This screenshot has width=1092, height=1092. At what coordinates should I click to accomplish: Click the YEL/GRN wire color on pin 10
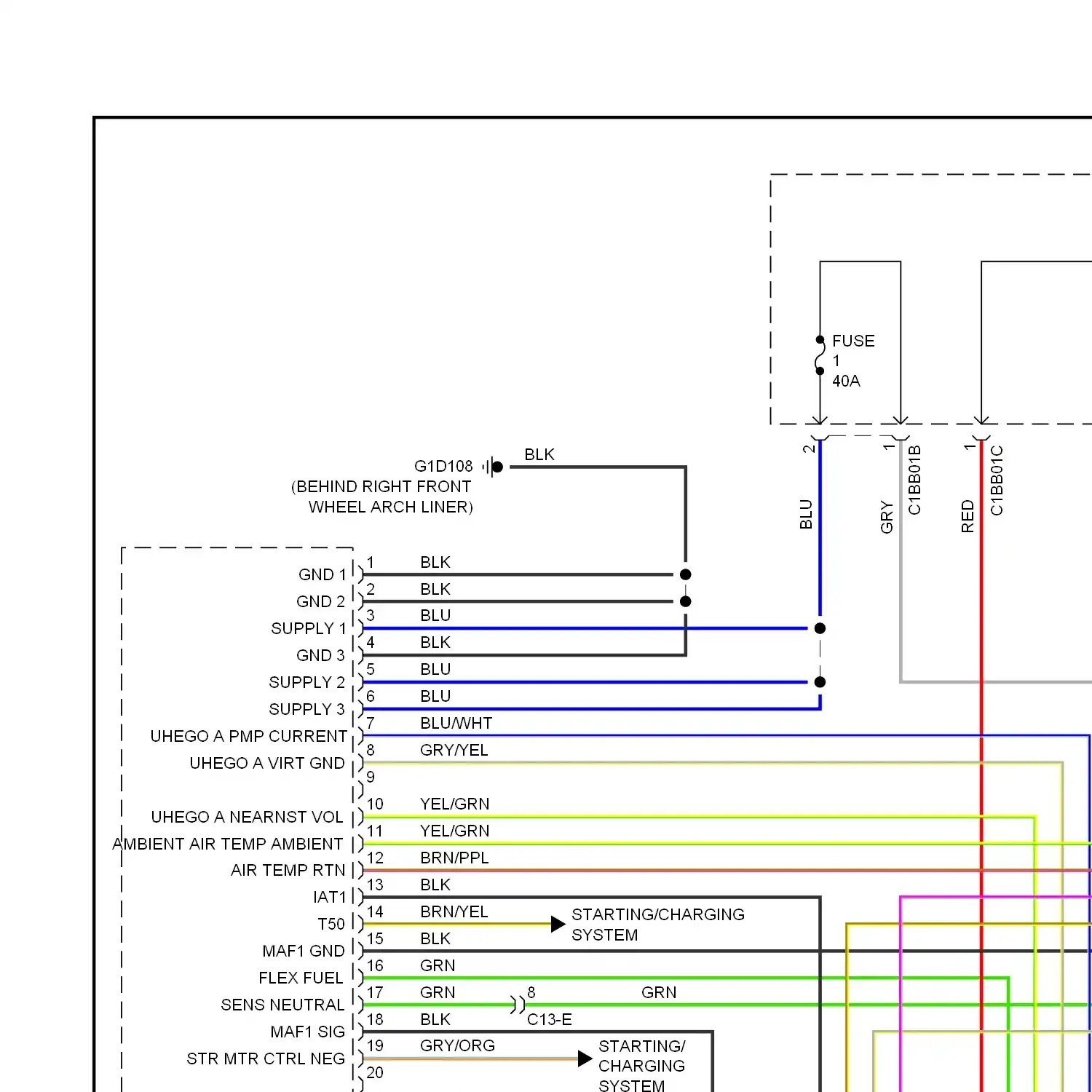point(455,804)
